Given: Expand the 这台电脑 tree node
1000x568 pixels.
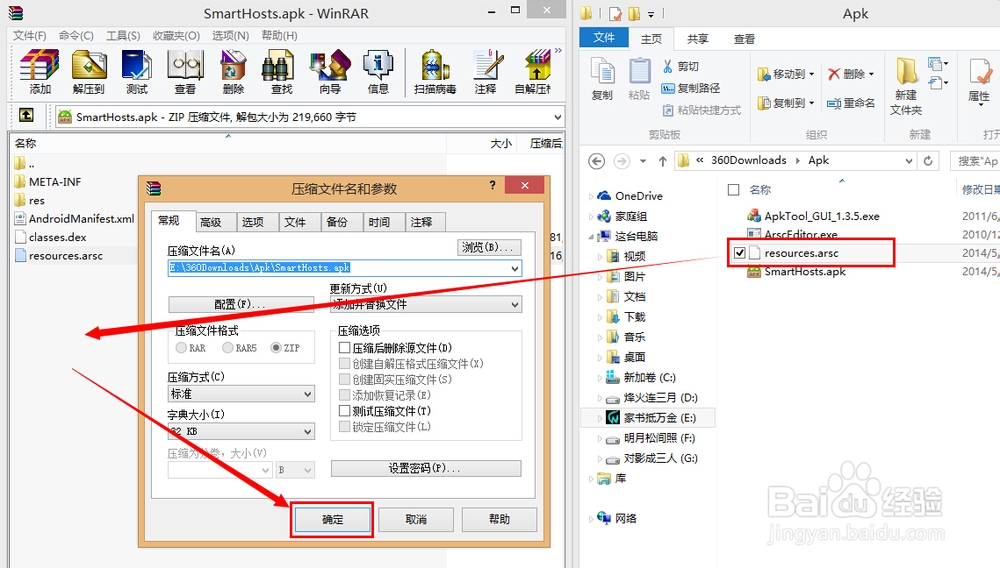Looking at the screenshot, I should (x=591, y=237).
